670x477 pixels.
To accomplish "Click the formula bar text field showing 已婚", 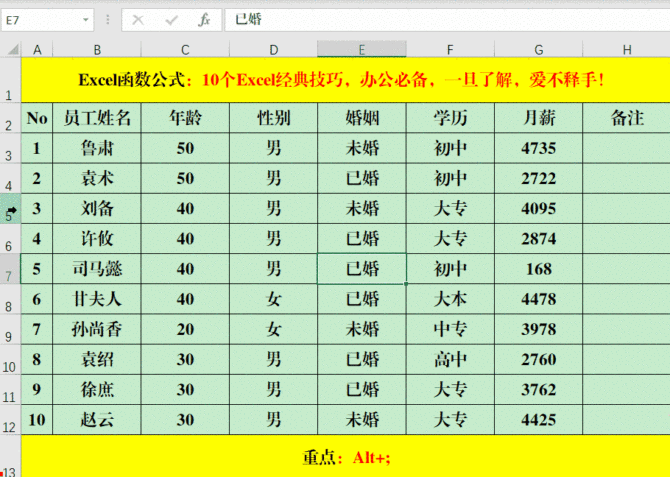I will click(440, 20).
